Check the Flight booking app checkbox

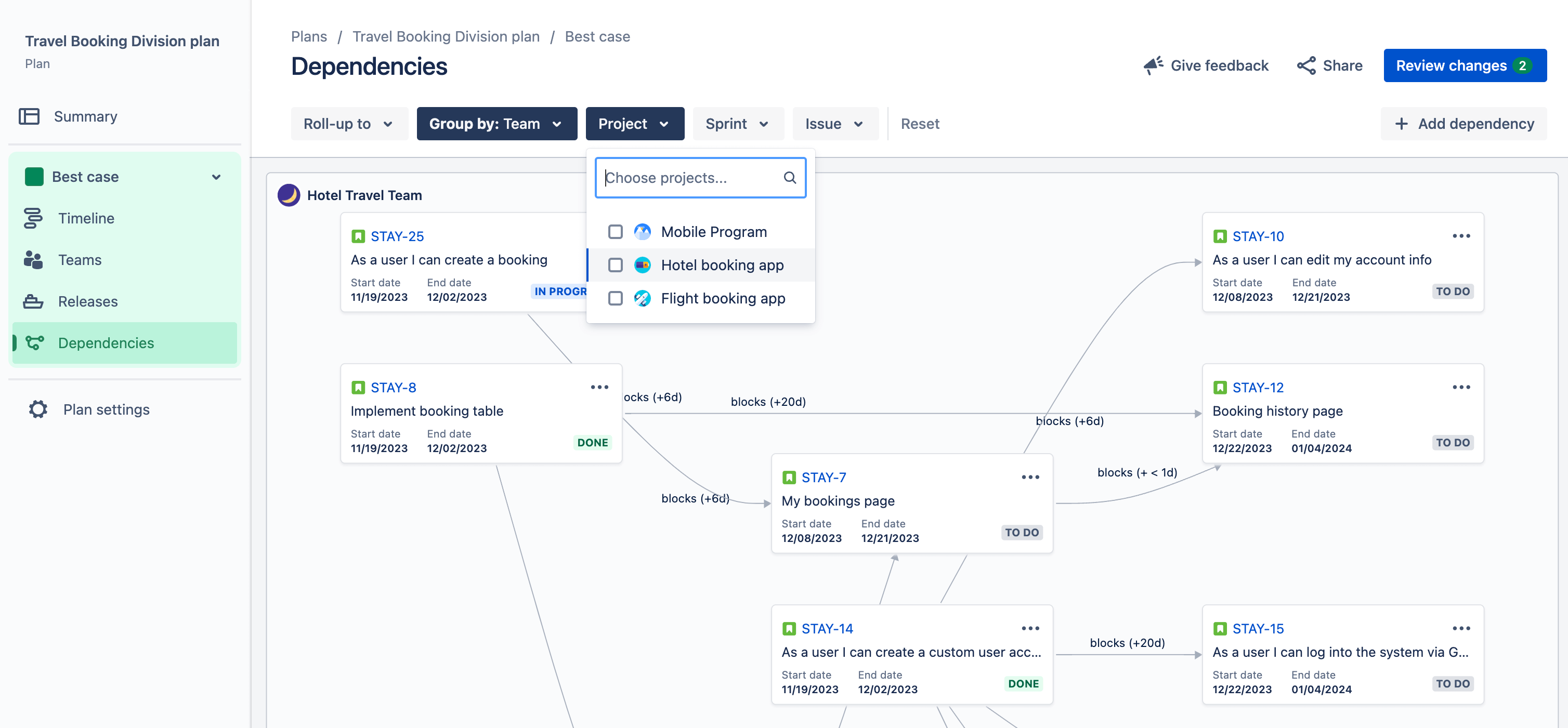coord(616,299)
